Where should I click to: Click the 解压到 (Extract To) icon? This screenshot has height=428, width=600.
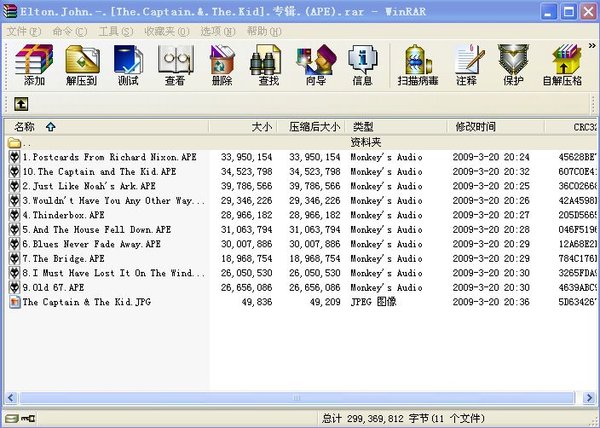pyautogui.click(x=82, y=65)
